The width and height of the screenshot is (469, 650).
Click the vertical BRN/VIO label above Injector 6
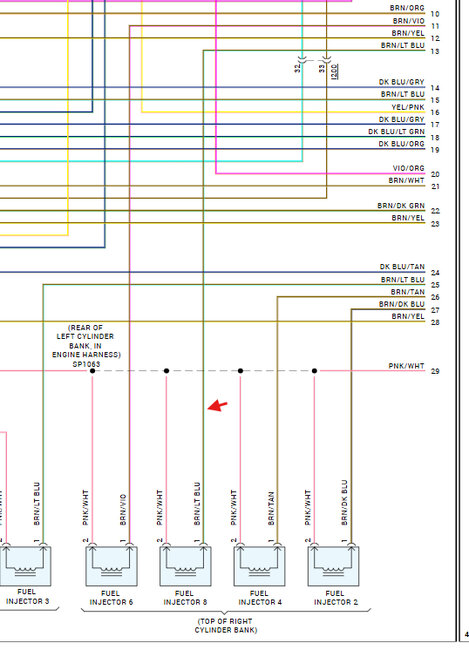(x=123, y=510)
